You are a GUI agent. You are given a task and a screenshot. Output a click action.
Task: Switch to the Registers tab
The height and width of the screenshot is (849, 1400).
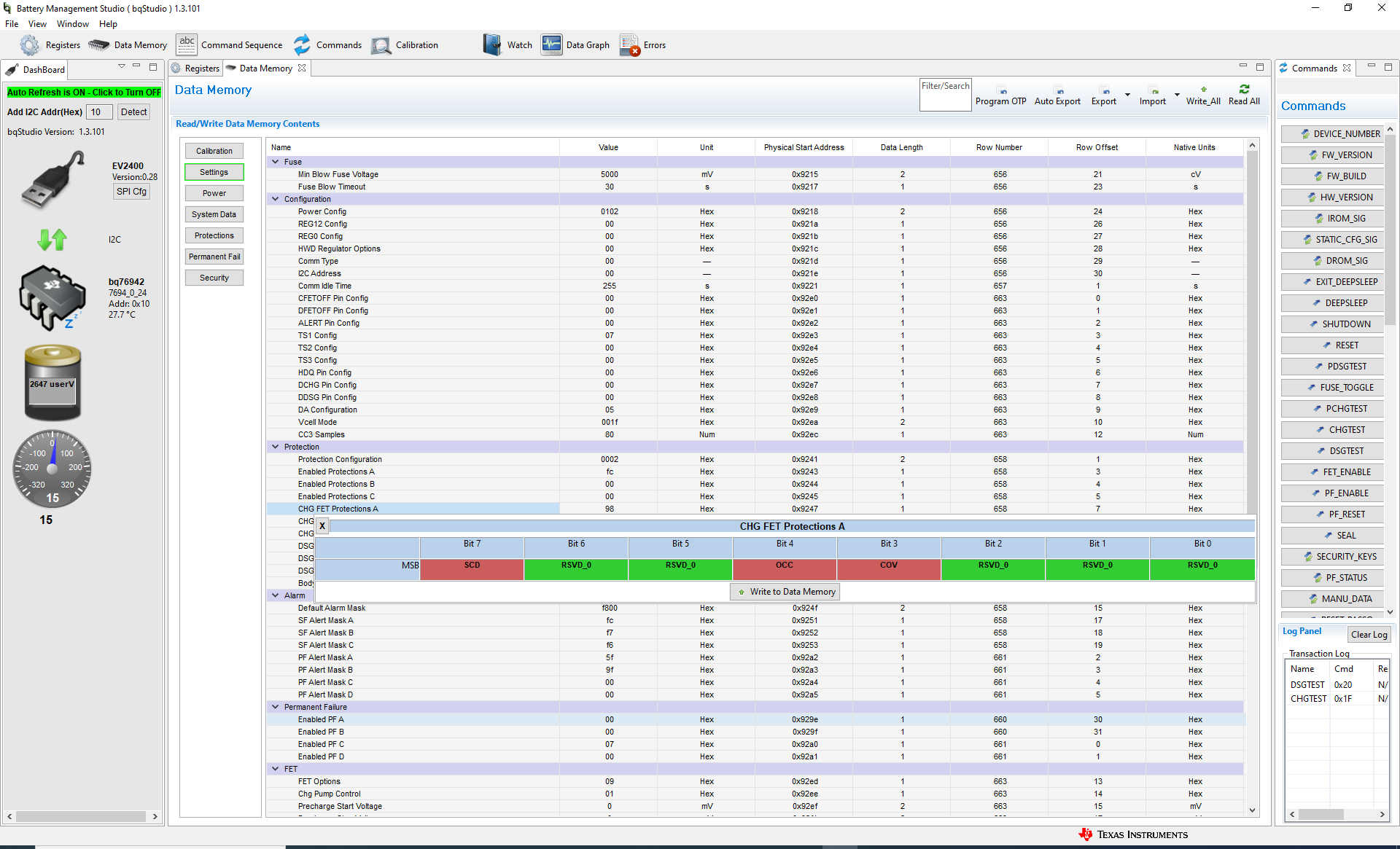tap(195, 69)
